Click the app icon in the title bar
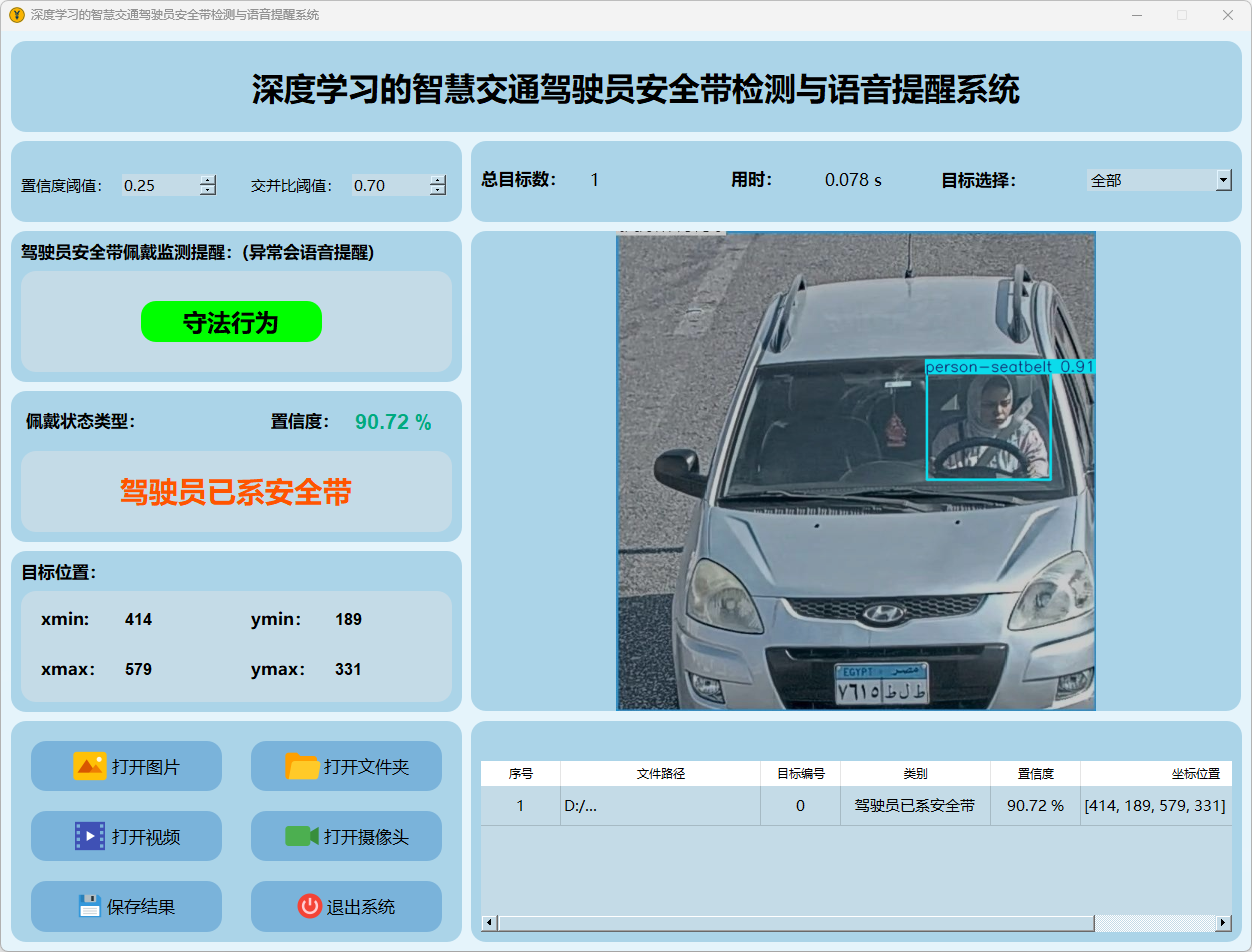This screenshot has width=1252, height=952. pyautogui.click(x=16, y=15)
